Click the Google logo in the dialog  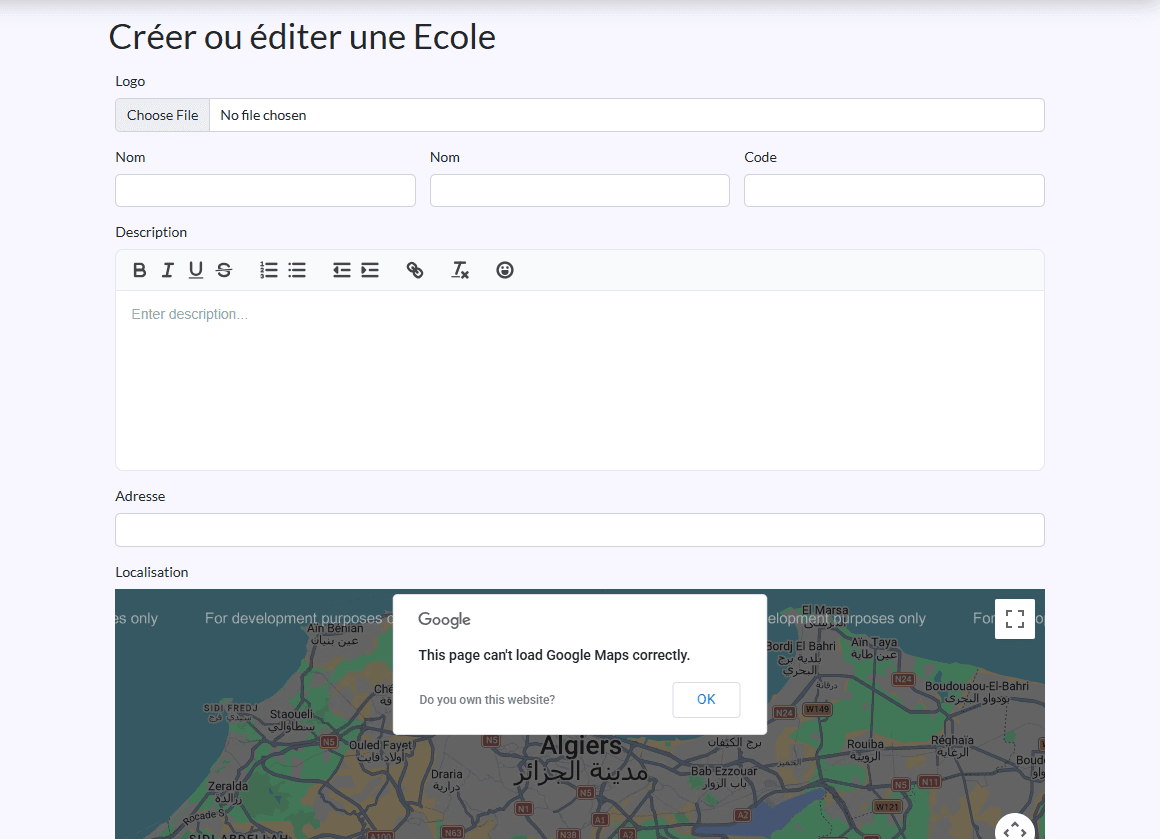(444, 619)
